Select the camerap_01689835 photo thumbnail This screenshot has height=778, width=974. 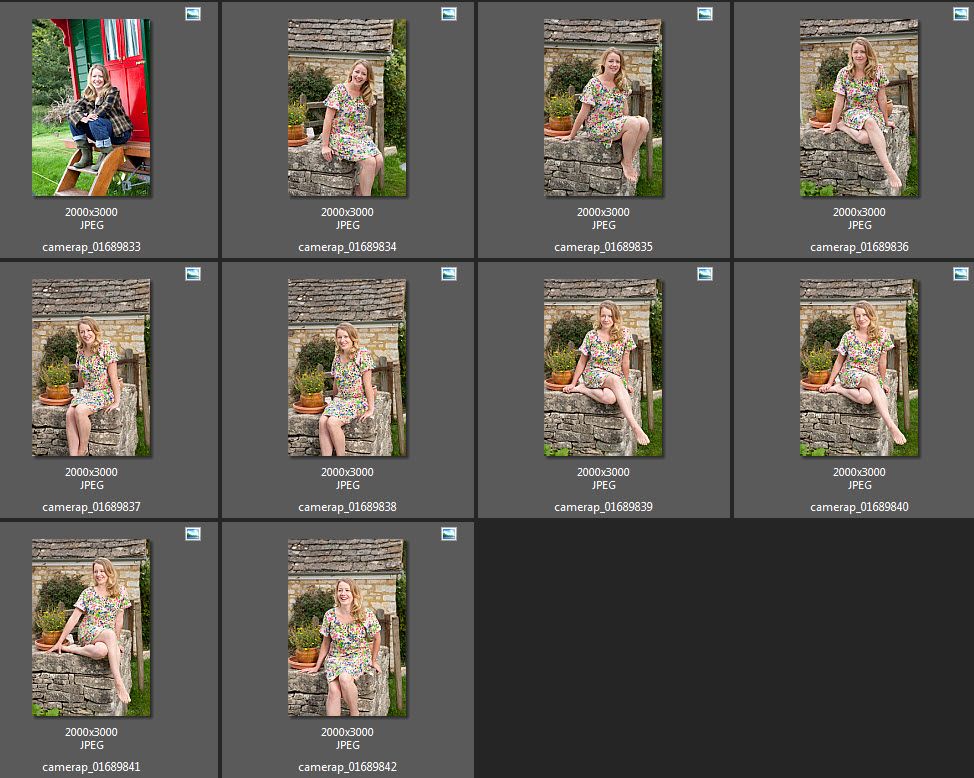tap(603, 108)
